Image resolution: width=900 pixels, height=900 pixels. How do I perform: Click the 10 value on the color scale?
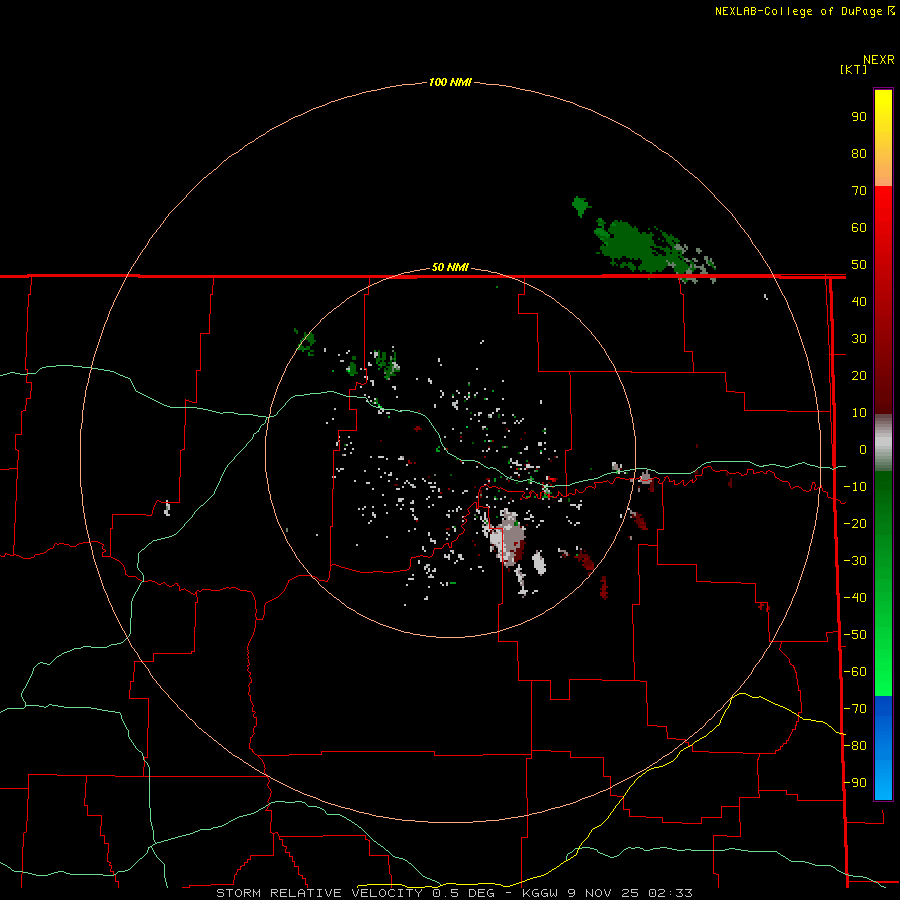[x=859, y=413]
